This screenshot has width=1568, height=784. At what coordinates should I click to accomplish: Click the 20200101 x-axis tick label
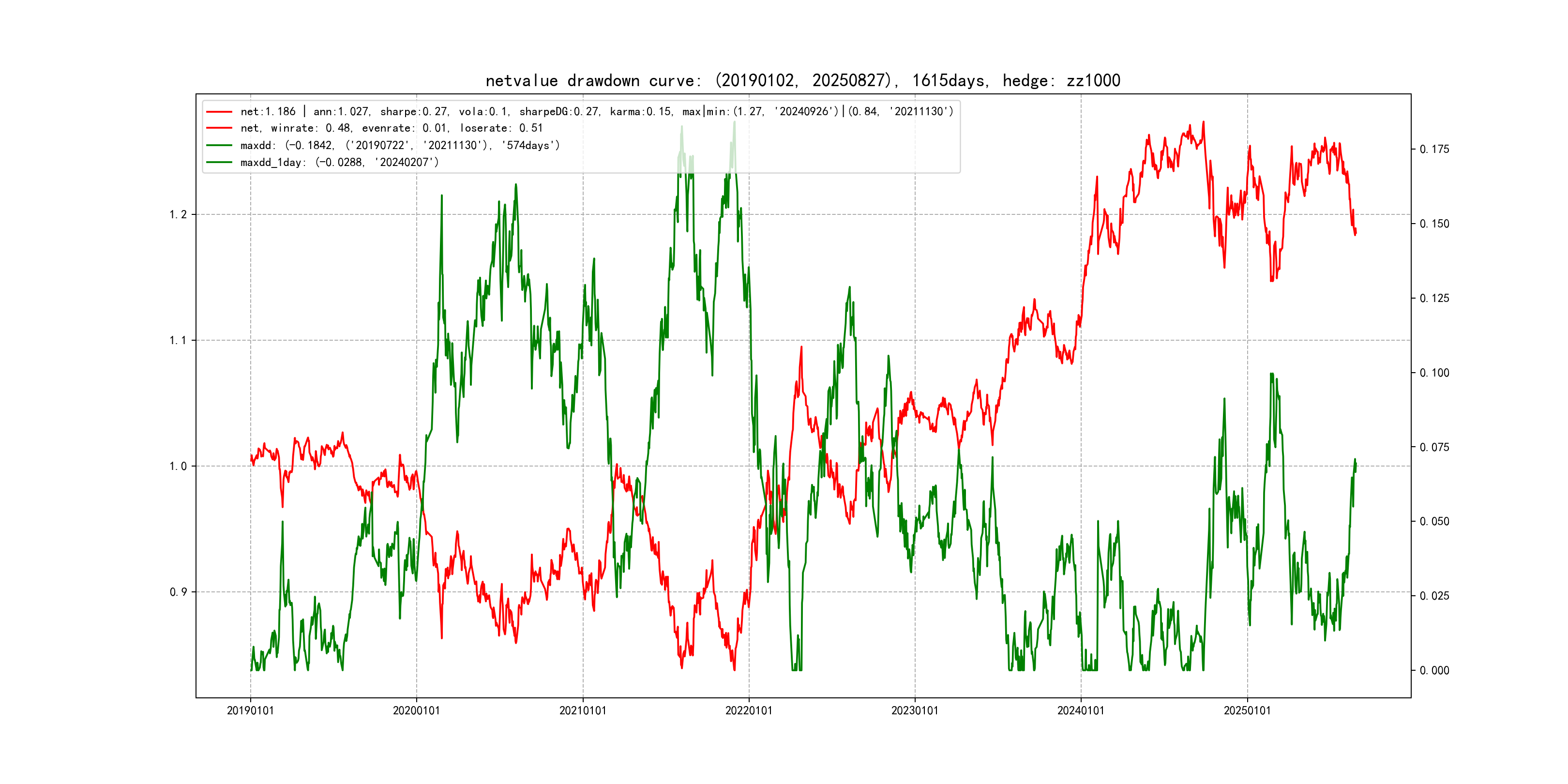point(416,711)
